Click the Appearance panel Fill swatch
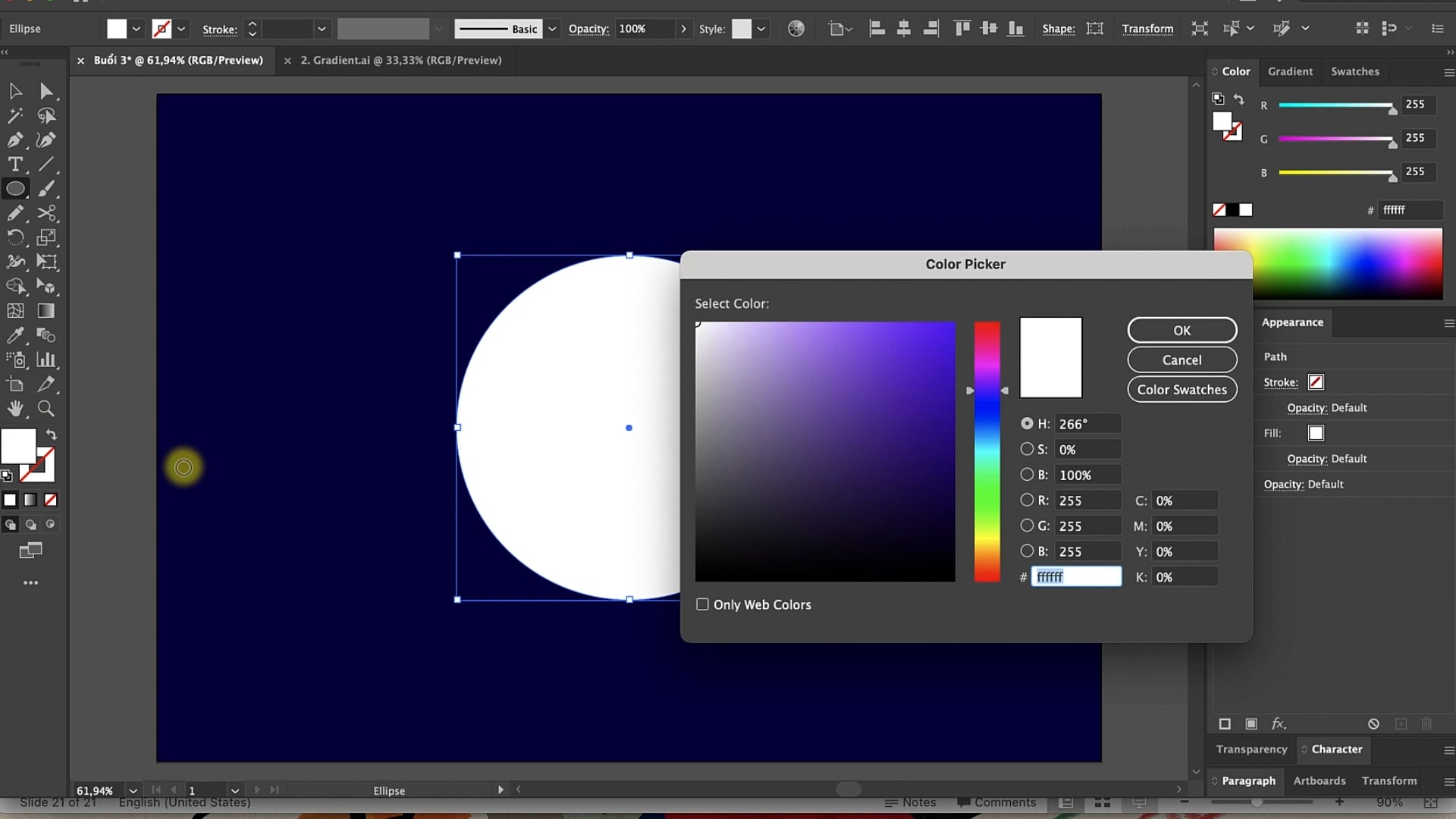This screenshot has width=1456, height=819. (1316, 433)
